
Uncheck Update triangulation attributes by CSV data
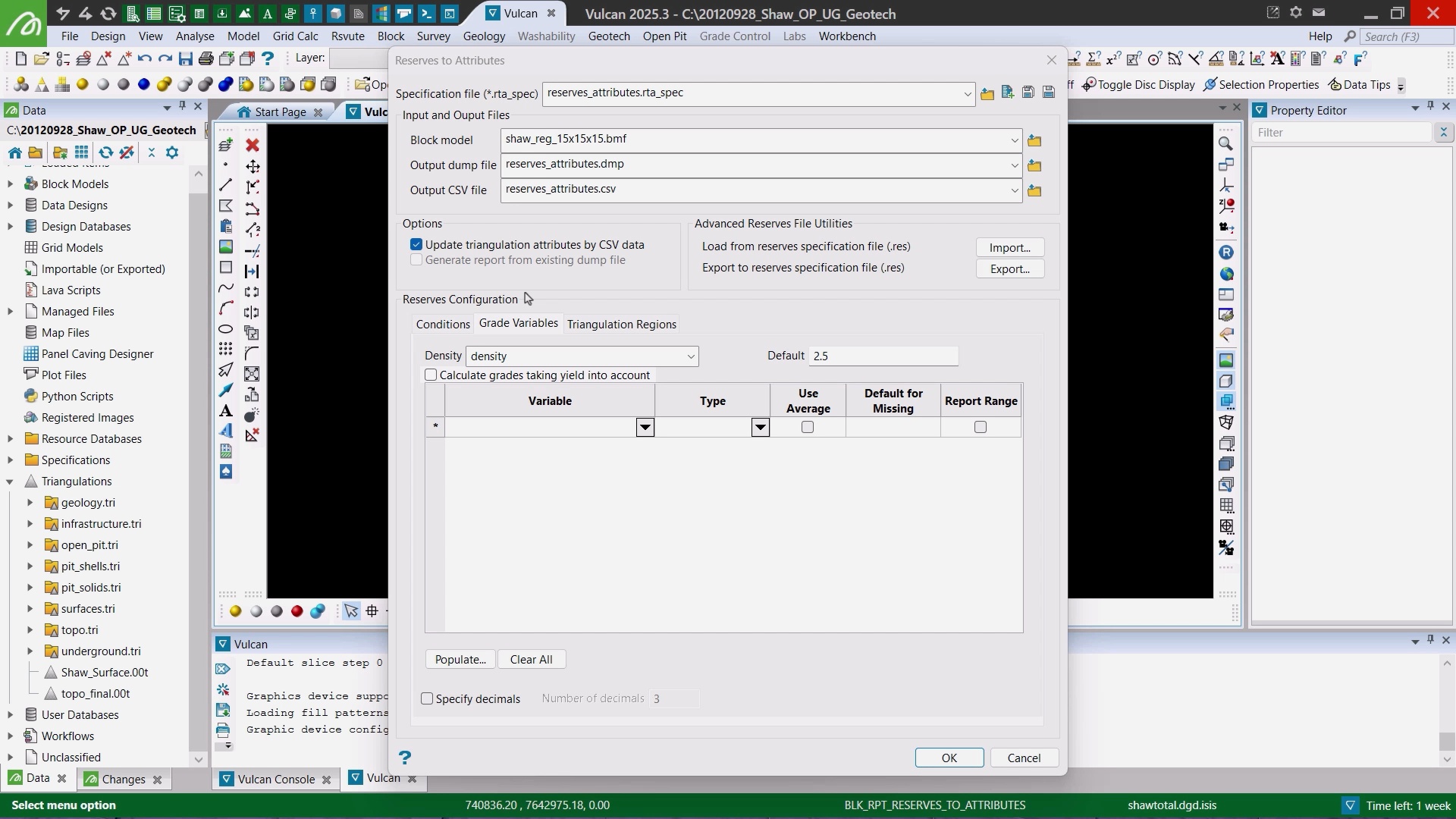(416, 244)
